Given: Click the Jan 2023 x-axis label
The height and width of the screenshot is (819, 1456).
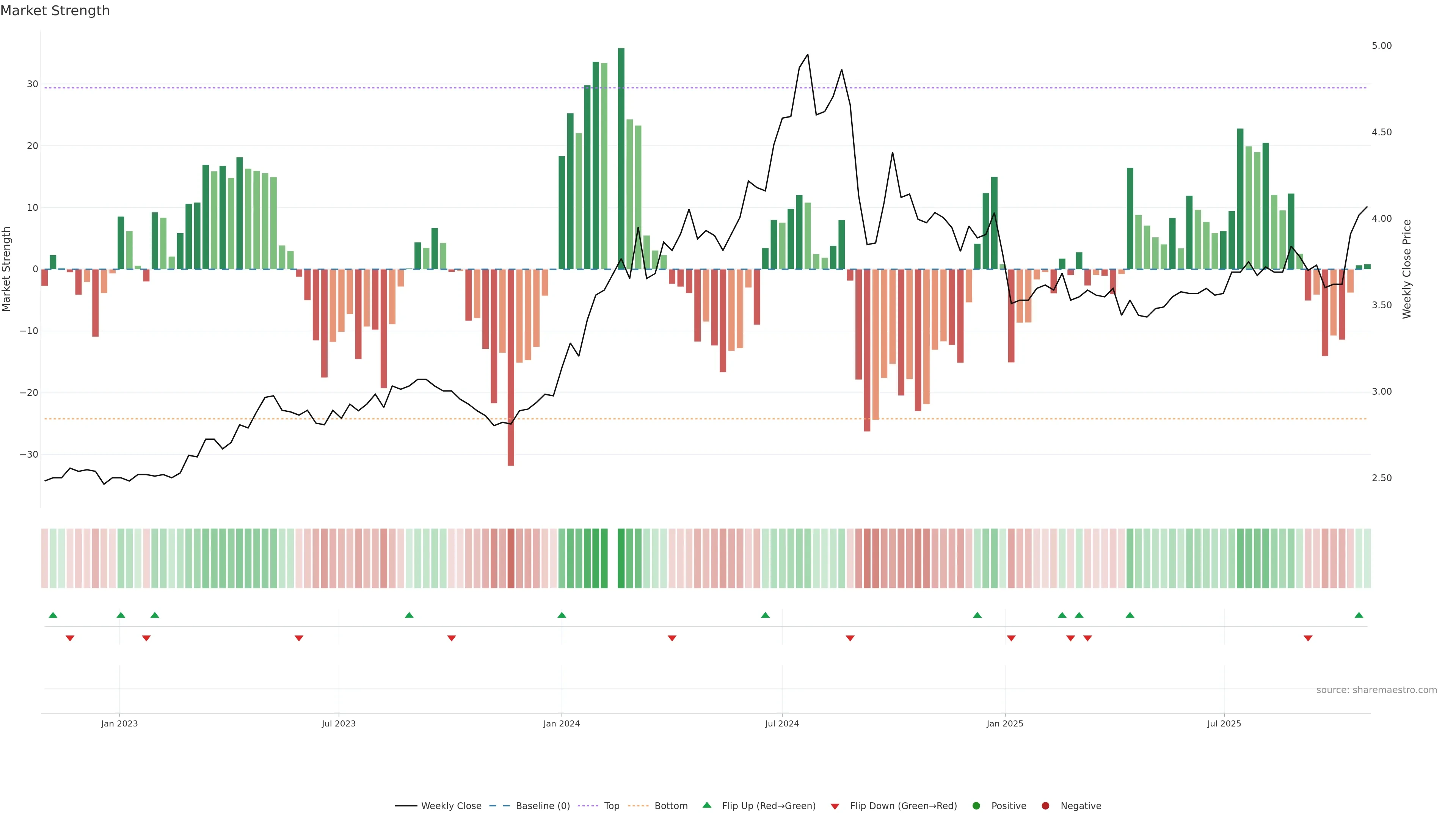Looking at the screenshot, I should pyautogui.click(x=119, y=723).
